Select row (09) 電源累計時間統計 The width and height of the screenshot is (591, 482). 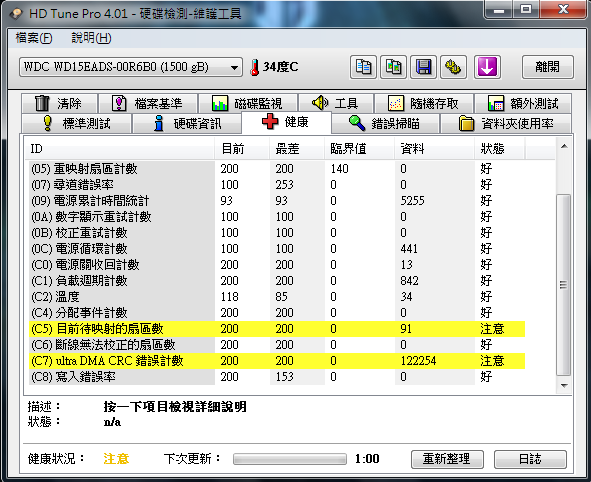(277, 201)
